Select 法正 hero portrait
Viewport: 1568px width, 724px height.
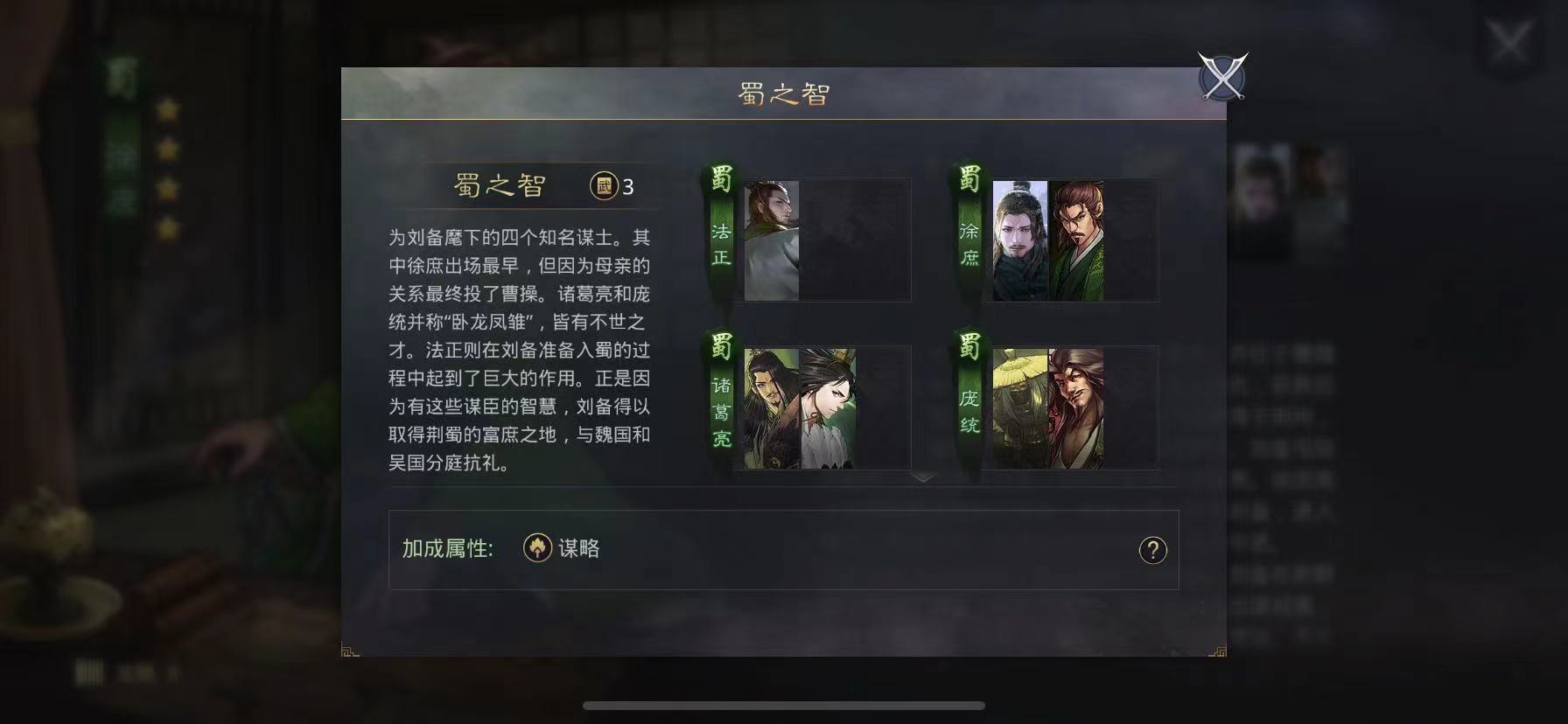coord(772,240)
